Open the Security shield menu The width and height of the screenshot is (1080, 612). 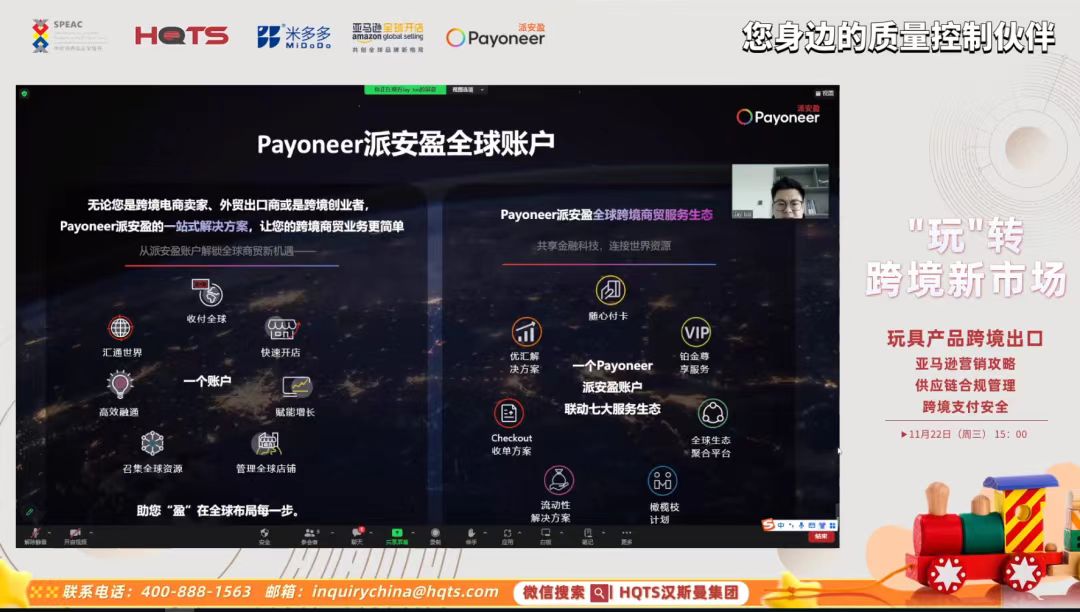264,535
